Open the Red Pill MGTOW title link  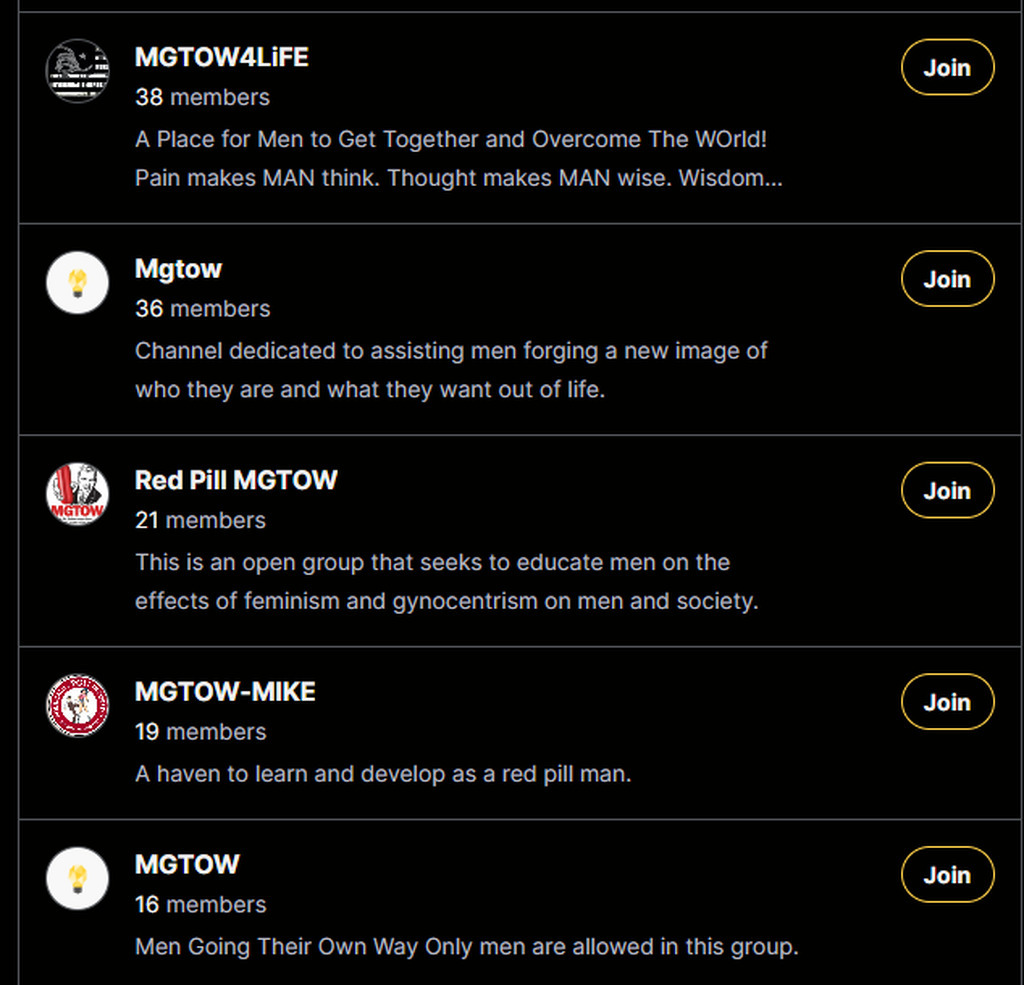236,480
